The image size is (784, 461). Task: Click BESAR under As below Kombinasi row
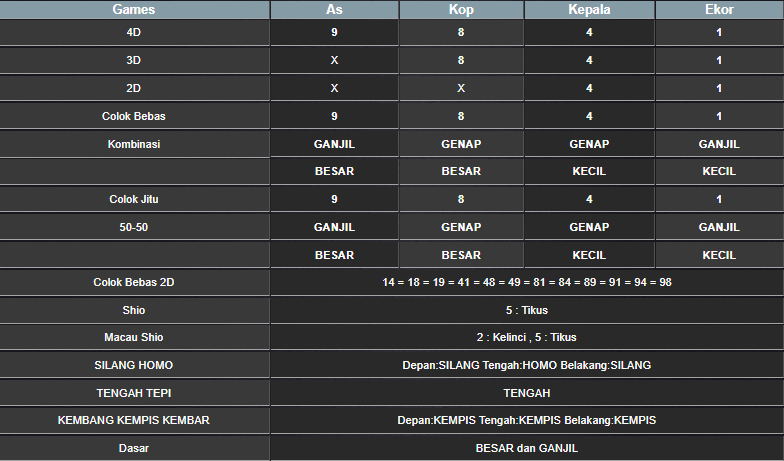pos(334,172)
